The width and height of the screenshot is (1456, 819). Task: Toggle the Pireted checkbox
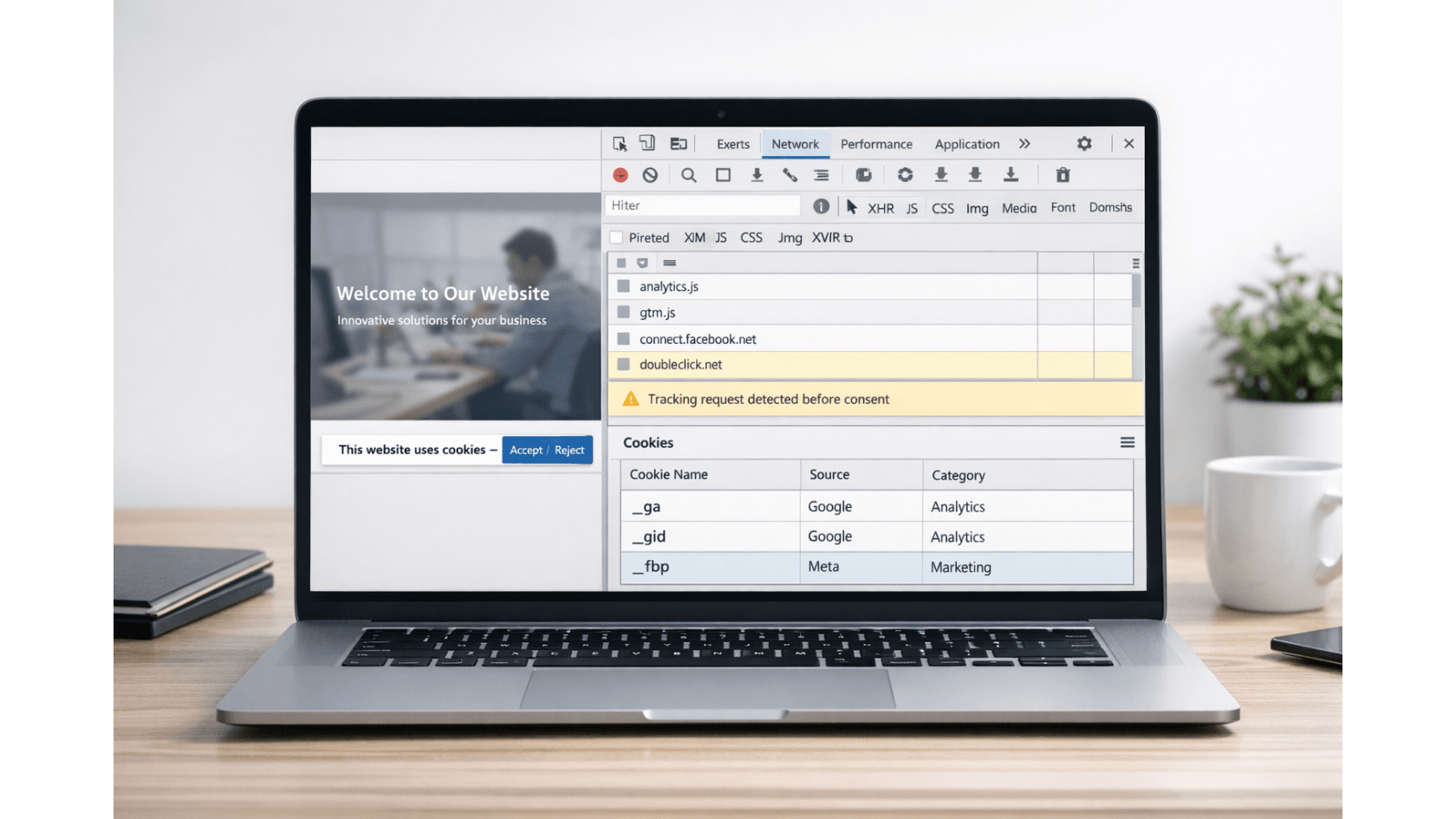point(616,237)
